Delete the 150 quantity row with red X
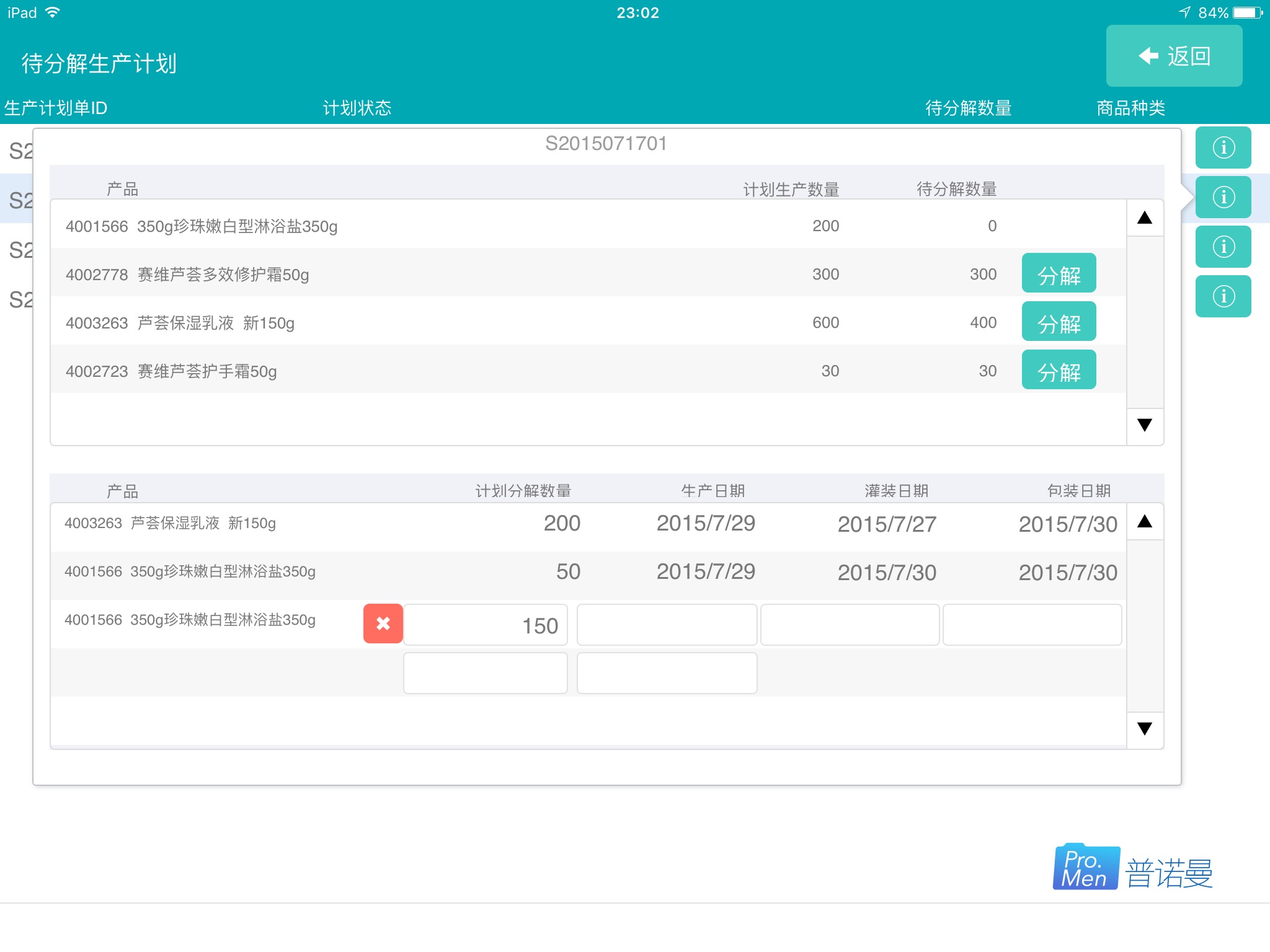The width and height of the screenshot is (1270, 952). (383, 624)
